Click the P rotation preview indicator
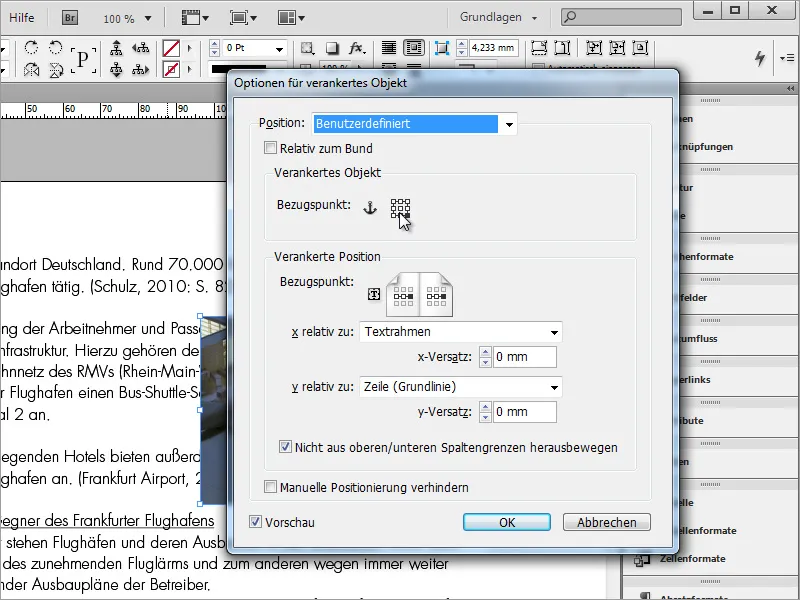Screen dimensions: 800x600 pyautogui.click(x=83, y=59)
